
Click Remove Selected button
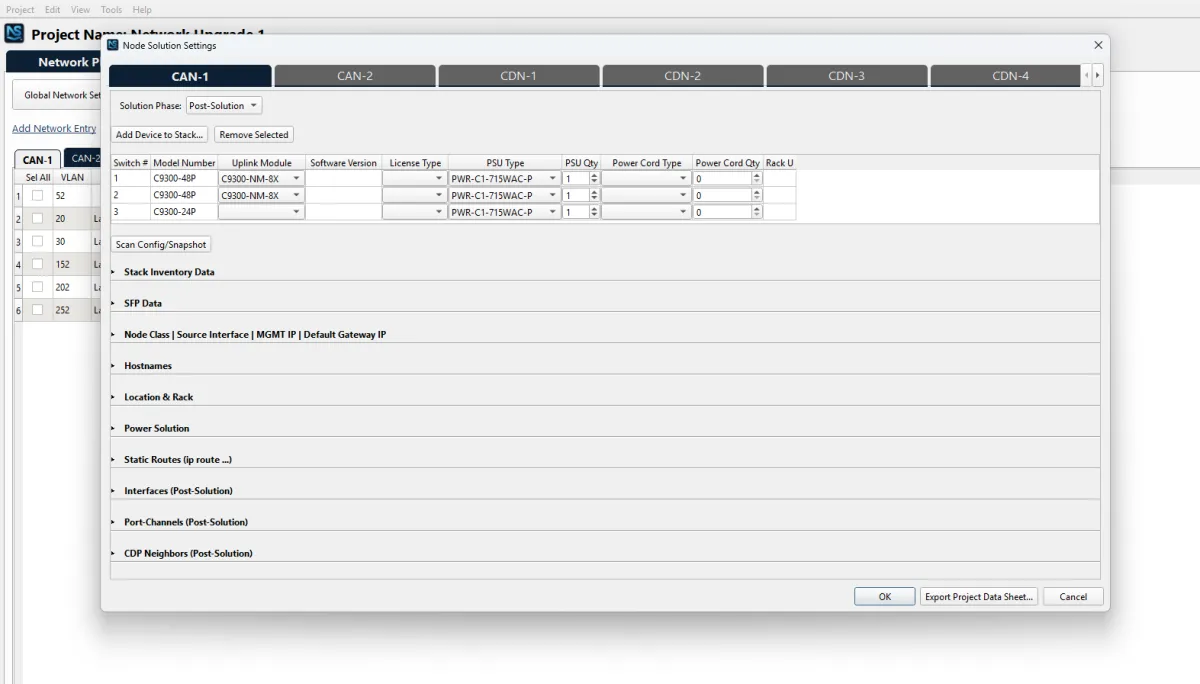coord(254,134)
